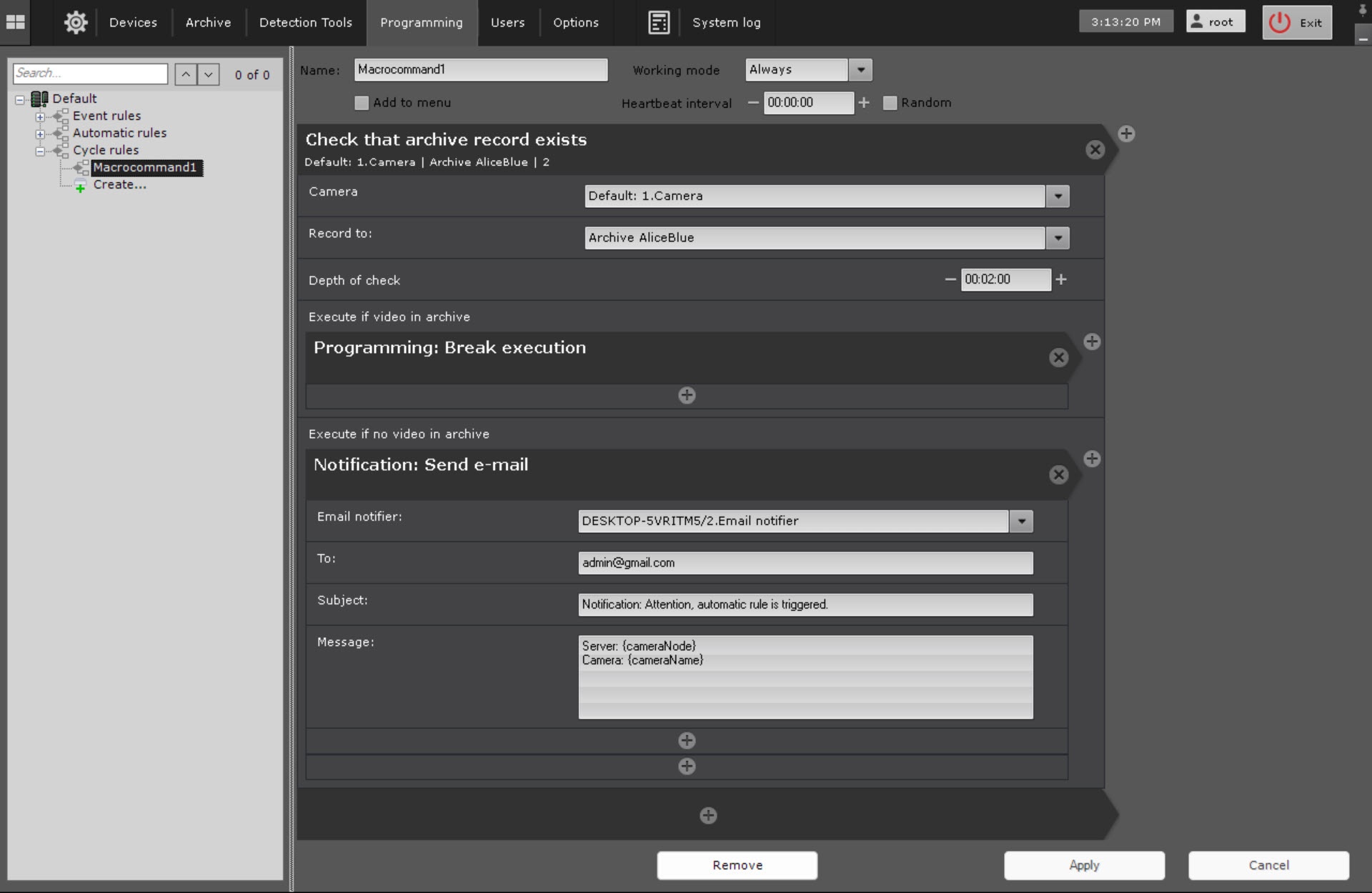Go to previous search result arrow
This screenshot has width=1372, height=893.
coord(186,74)
